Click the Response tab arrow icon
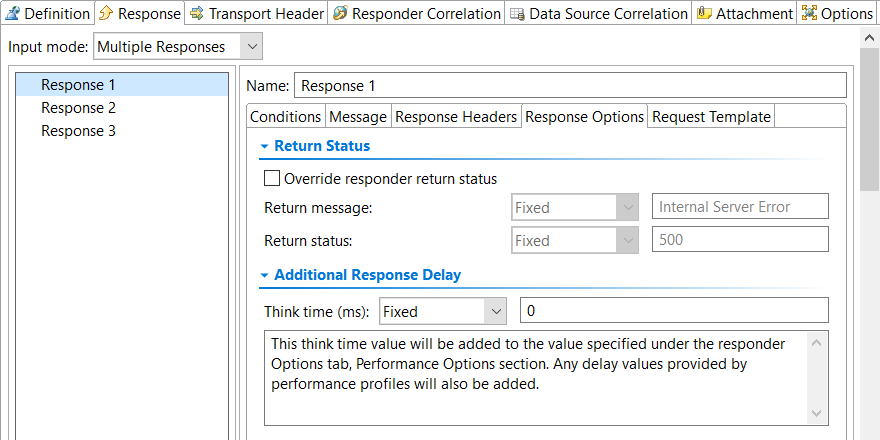 tap(106, 13)
